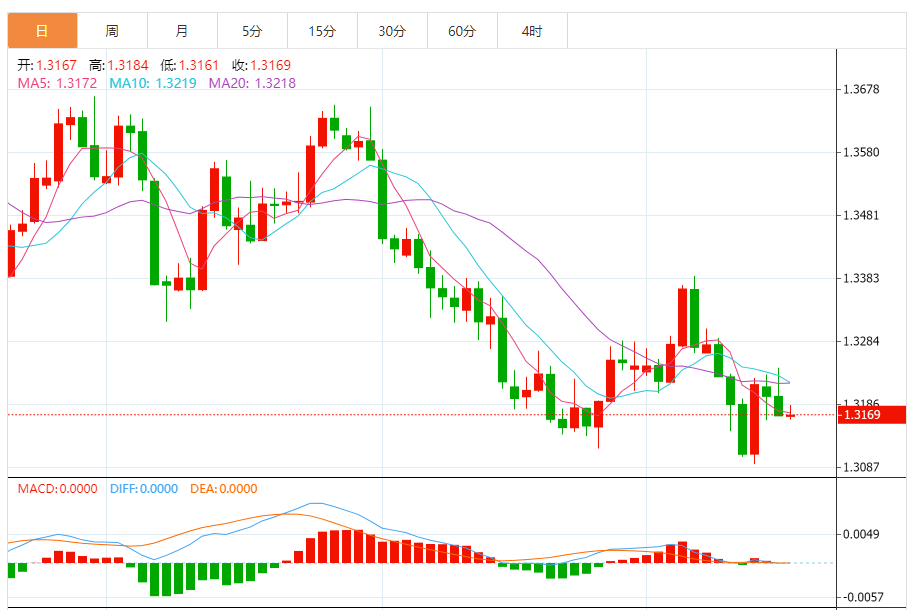Open the 15分 interval tab
Image resolution: width=917 pixels, height=610 pixels.
(x=322, y=31)
